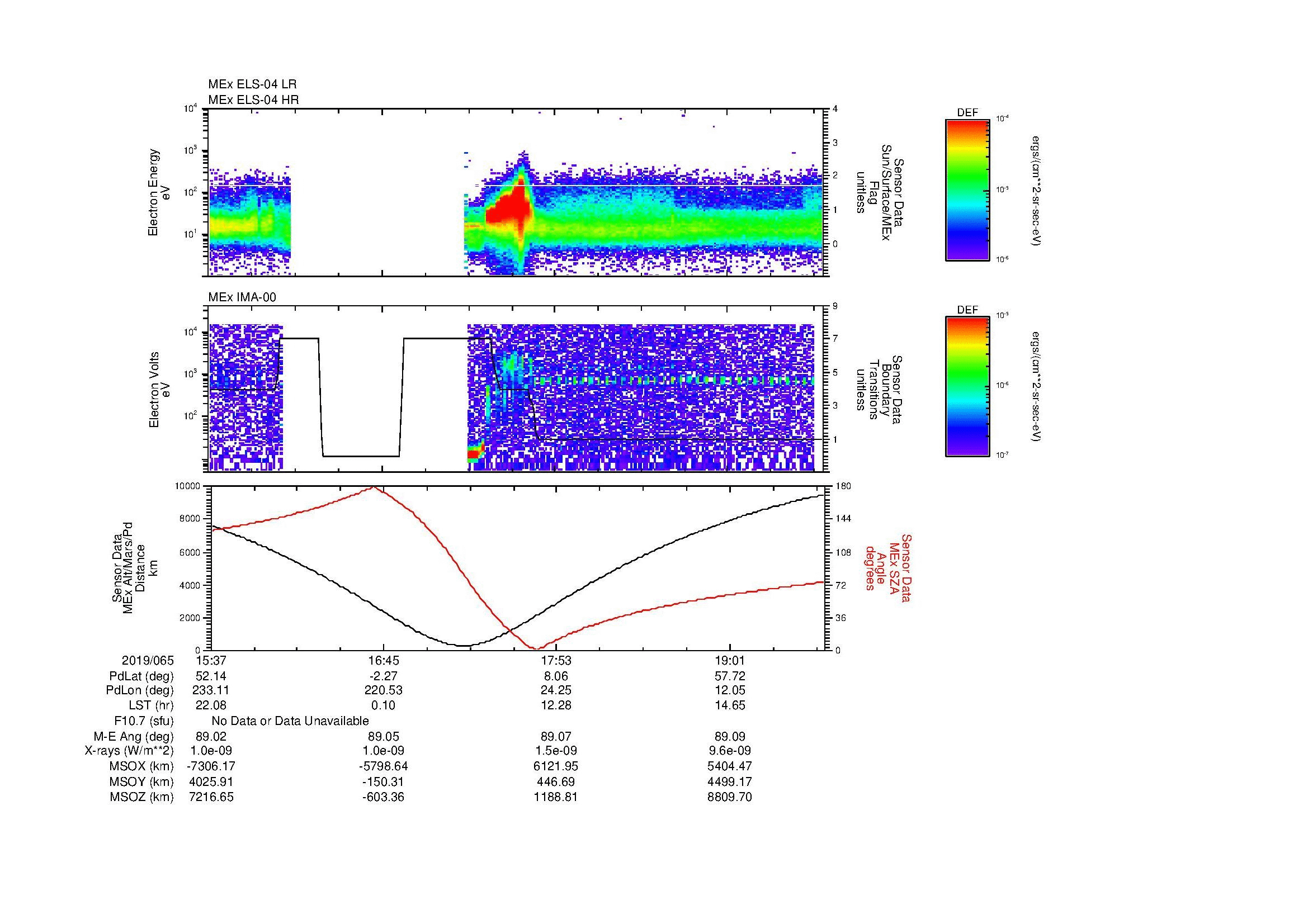Click the 'F10.7 (sfu)' row label
Image resolution: width=1308 pixels, height=924 pixels.
(x=144, y=721)
